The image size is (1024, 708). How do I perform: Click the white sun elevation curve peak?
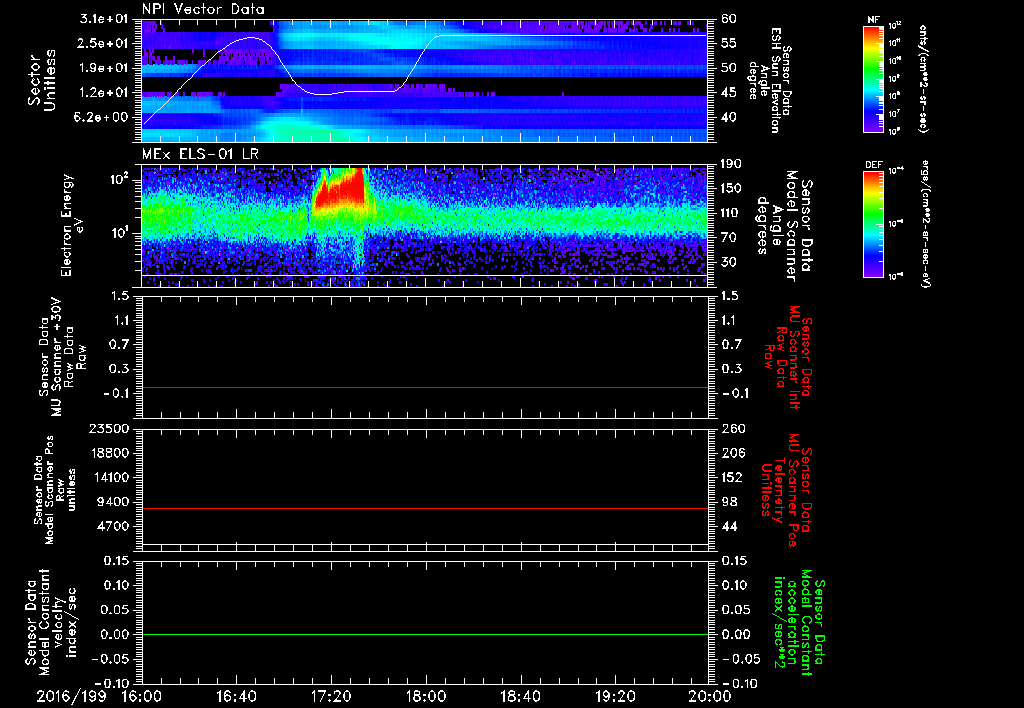click(x=253, y=38)
